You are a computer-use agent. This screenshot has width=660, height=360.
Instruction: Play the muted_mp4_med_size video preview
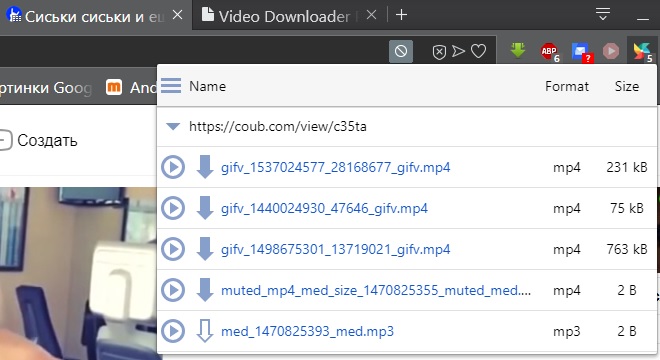[x=173, y=290]
